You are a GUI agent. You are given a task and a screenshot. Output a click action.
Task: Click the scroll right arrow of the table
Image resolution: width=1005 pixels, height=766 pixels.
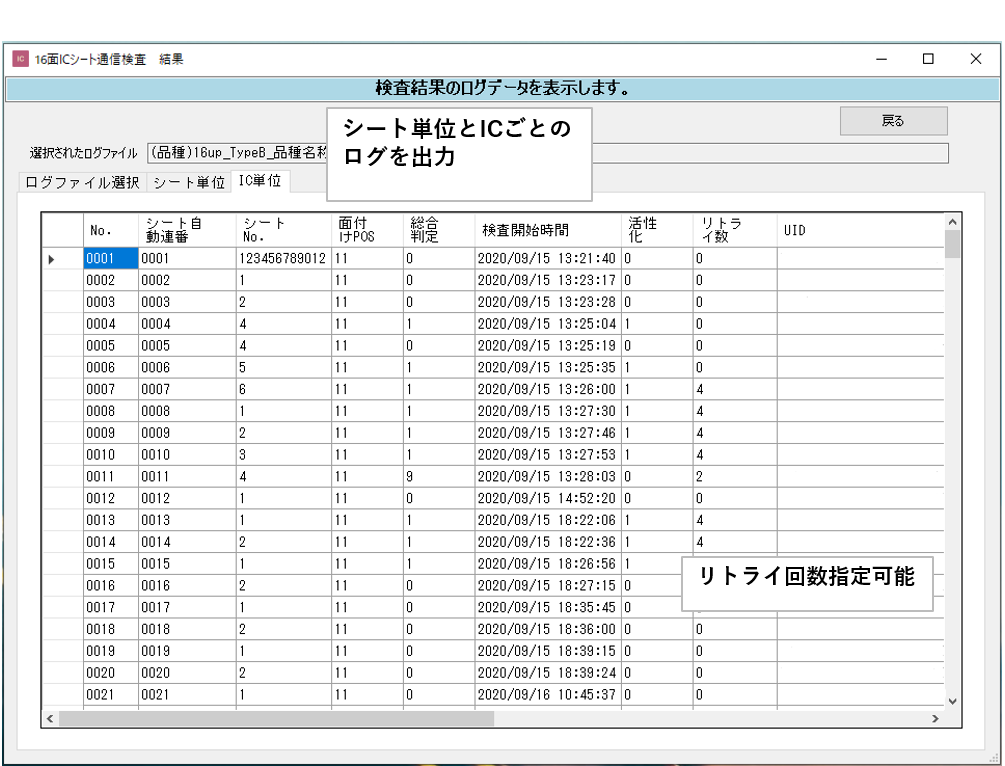coord(935,719)
